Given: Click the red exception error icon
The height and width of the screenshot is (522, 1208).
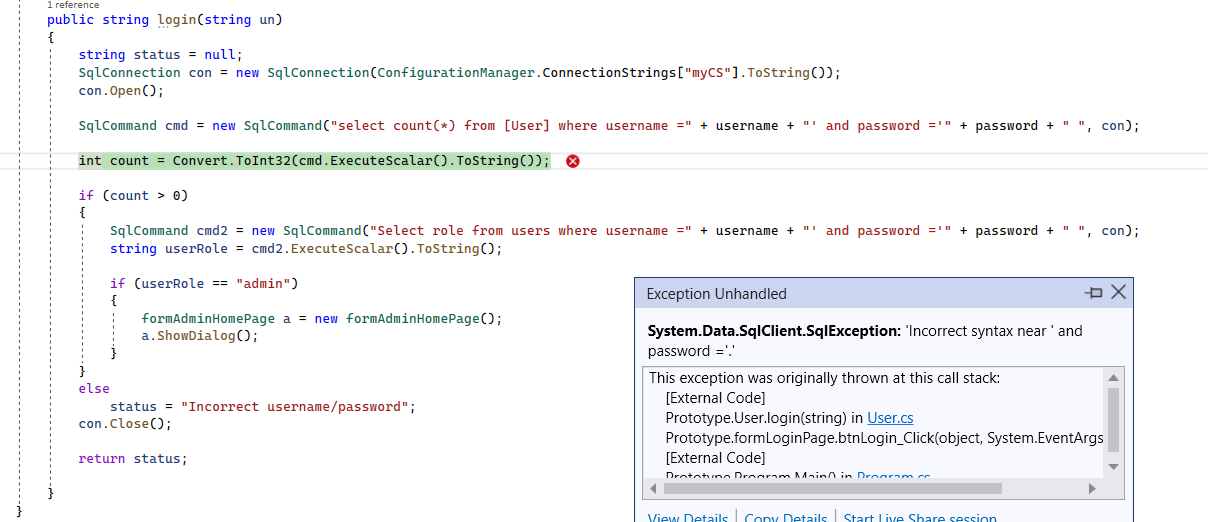Looking at the screenshot, I should 573,161.
